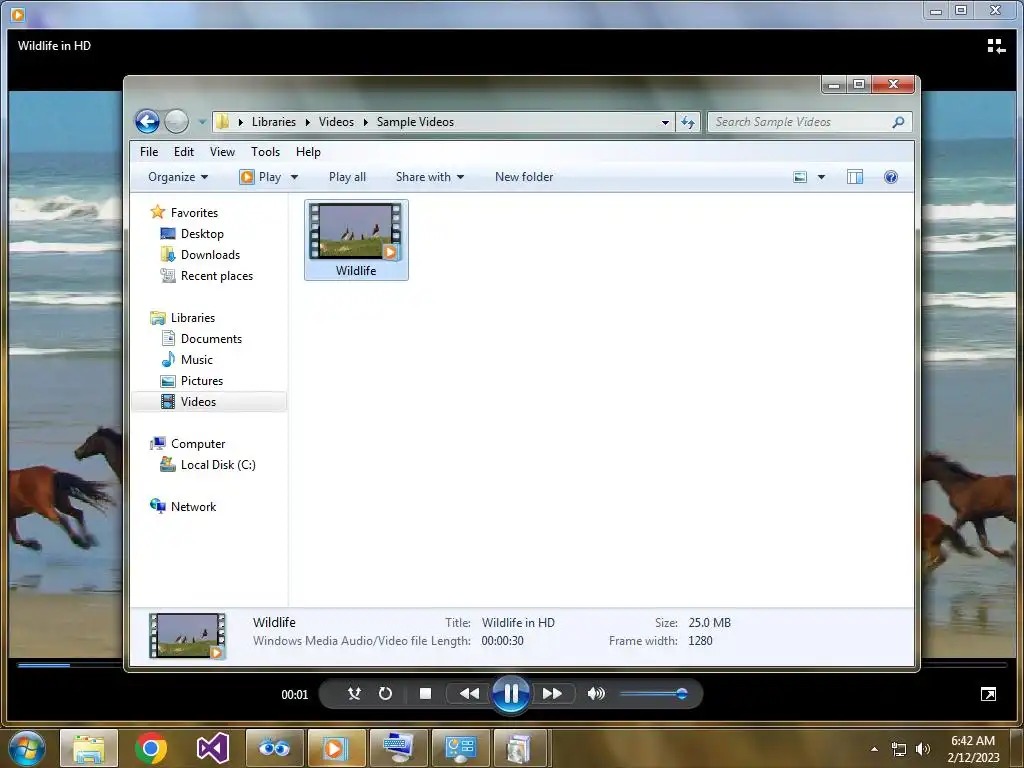Click Wildlife preview thumbnail in details pane

[187, 635]
